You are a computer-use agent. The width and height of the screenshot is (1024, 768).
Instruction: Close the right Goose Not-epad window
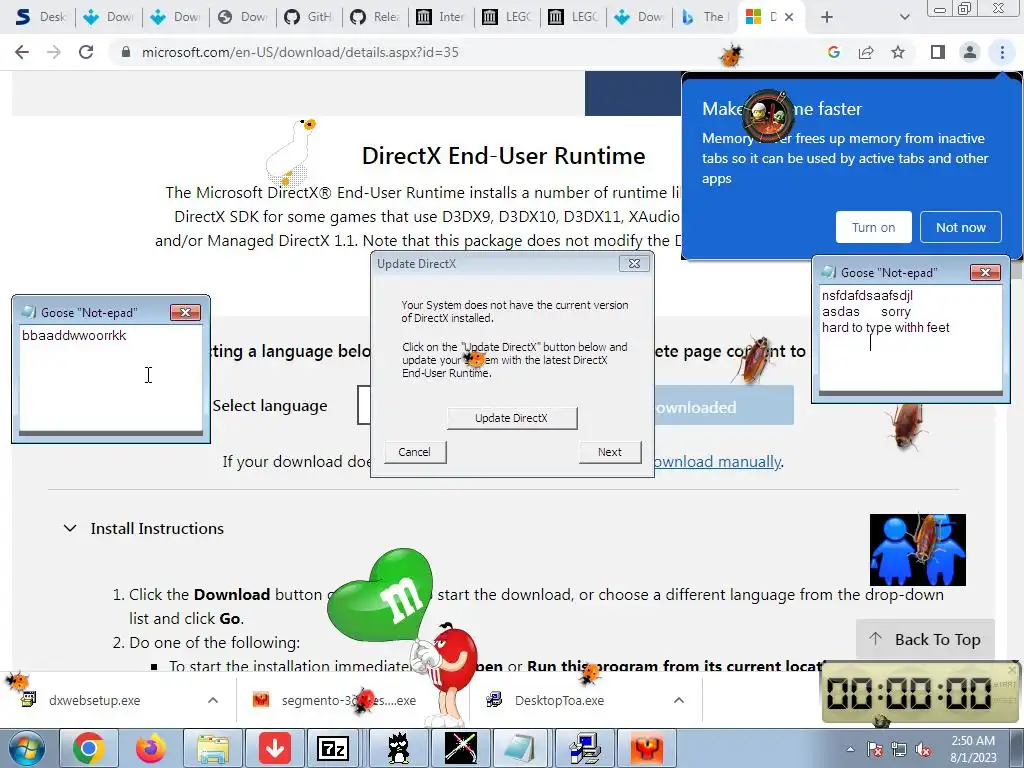click(985, 272)
